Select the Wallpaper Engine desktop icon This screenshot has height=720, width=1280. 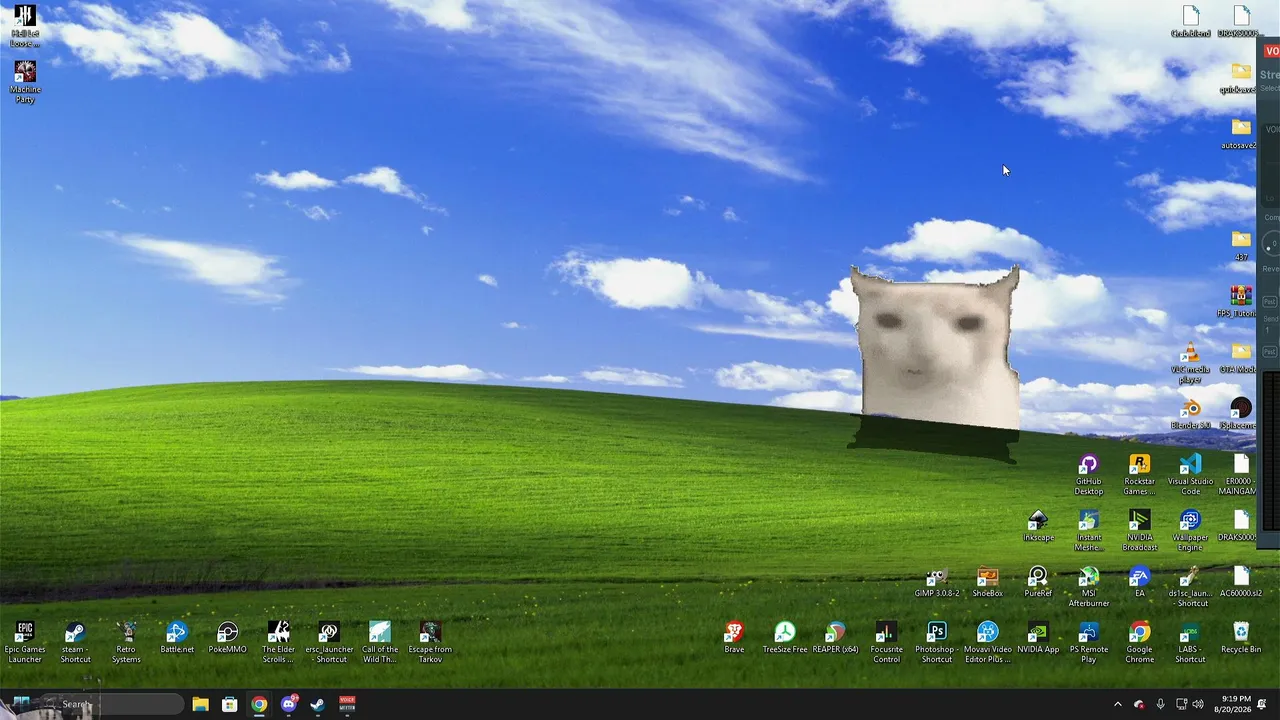pos(1190,530)
